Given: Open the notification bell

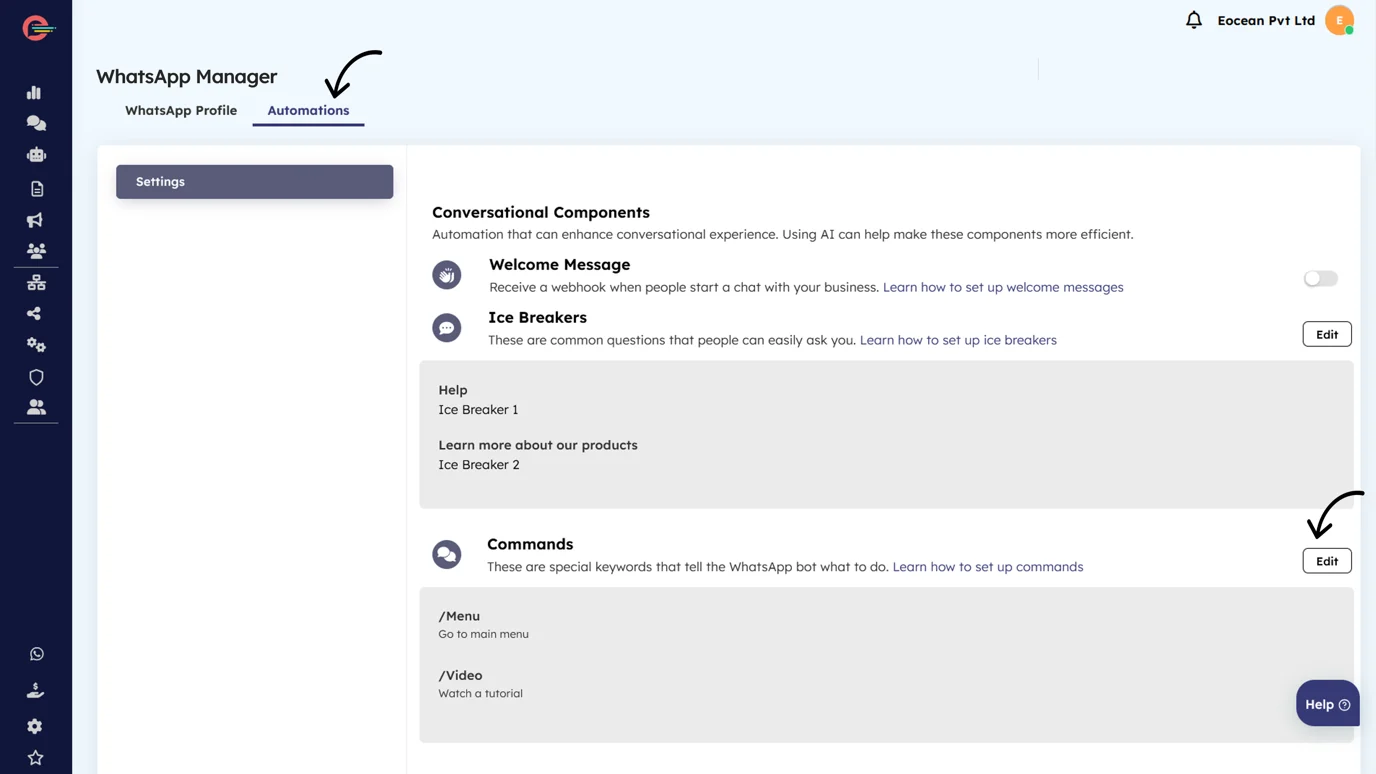Looking at the screenshot, I should point(1193,20).
